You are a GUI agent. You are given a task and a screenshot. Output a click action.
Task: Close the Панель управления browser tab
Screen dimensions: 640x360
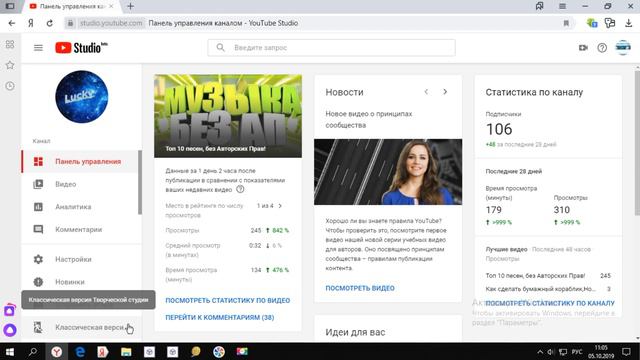point(111,6)
